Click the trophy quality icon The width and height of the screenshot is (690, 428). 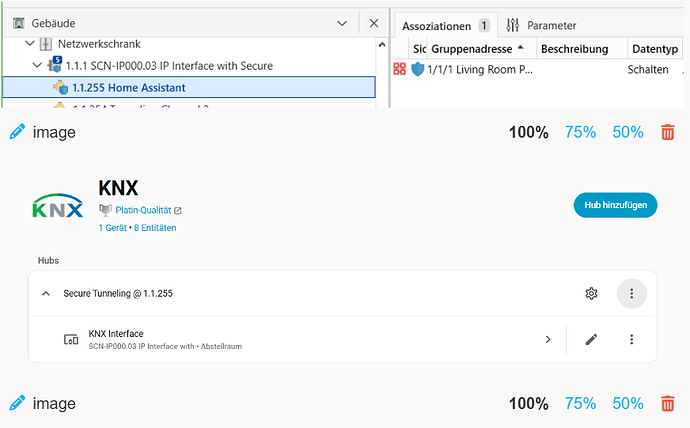point(105,210)
